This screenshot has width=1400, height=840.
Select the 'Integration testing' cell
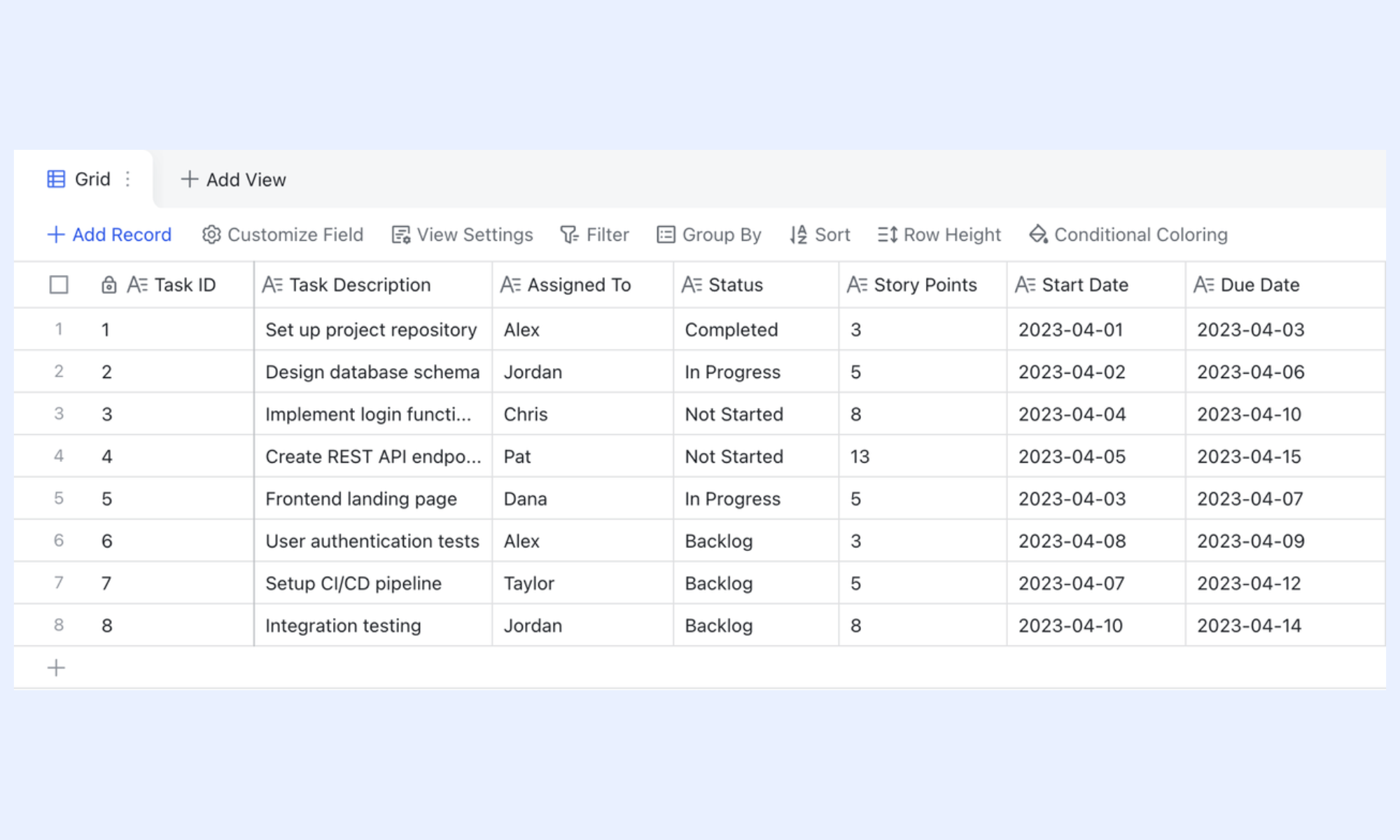point(373,625)
